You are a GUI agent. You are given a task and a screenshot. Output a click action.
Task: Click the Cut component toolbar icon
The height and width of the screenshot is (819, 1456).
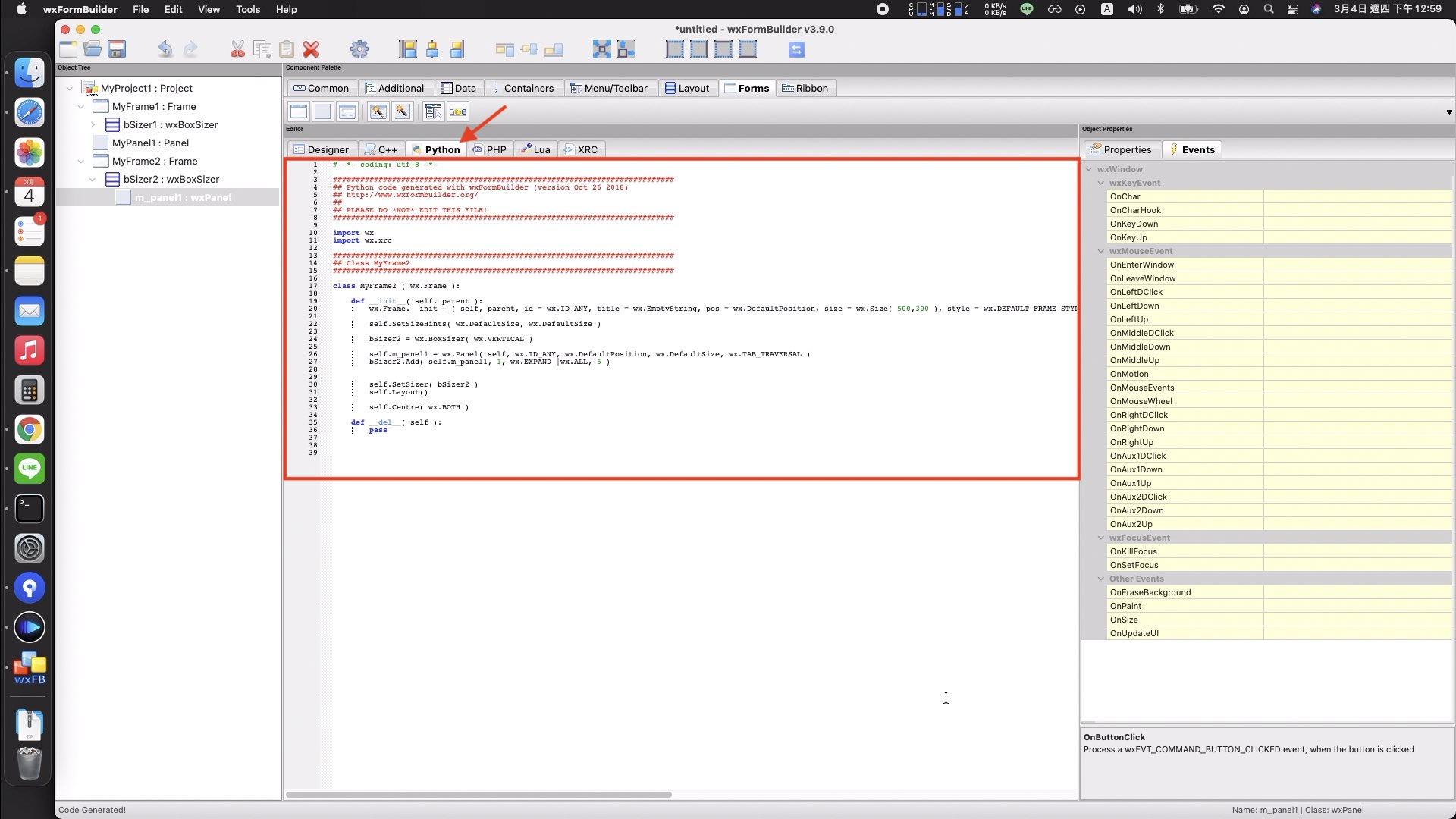pos(236,49)
